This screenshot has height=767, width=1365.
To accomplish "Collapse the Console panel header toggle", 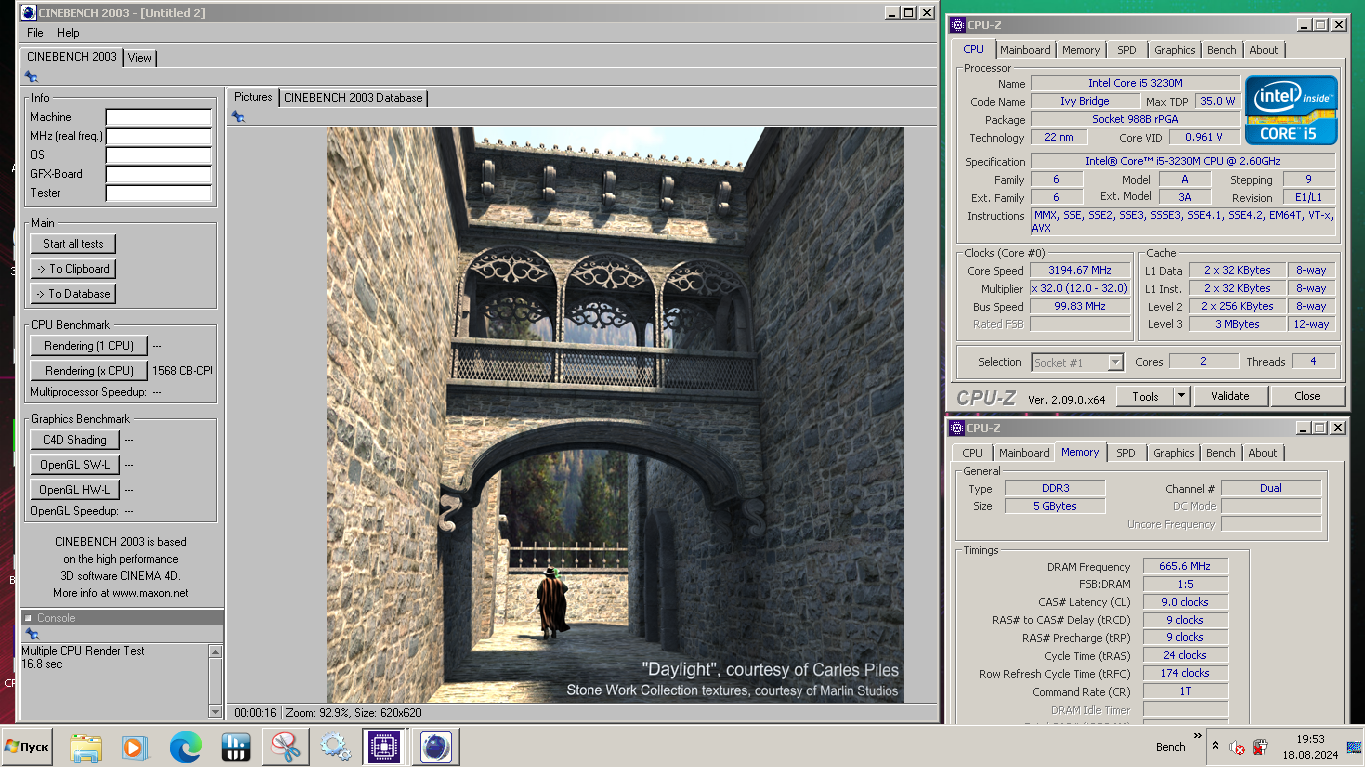I will click(28, 618).
